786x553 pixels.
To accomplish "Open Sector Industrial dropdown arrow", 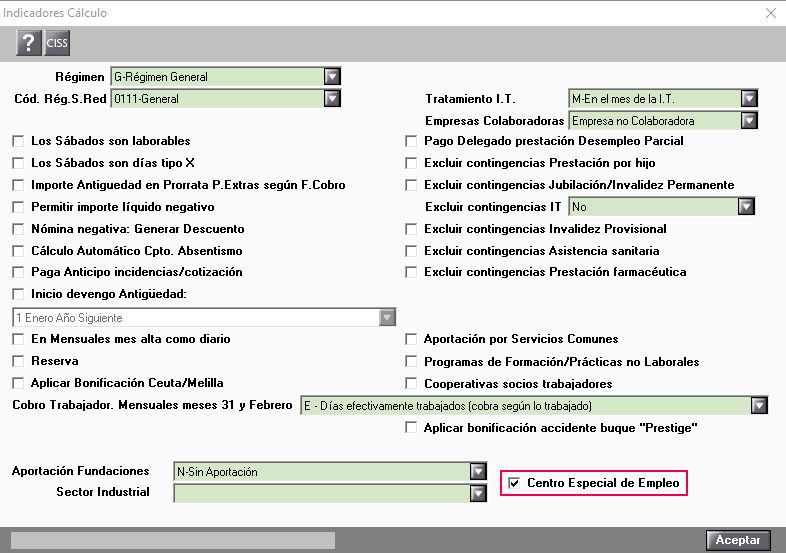I will (x=478, y=493).
